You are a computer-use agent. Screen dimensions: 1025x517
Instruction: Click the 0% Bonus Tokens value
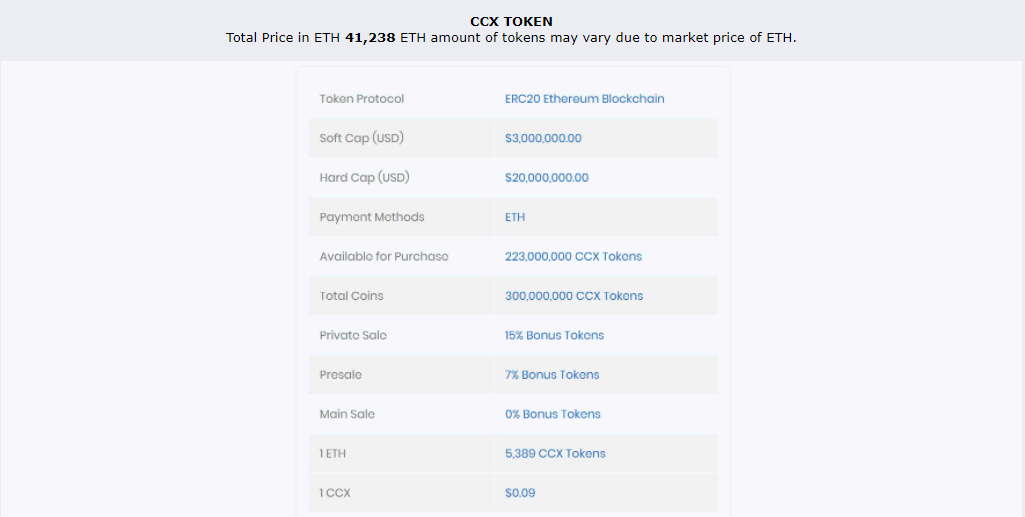(553, 414)
